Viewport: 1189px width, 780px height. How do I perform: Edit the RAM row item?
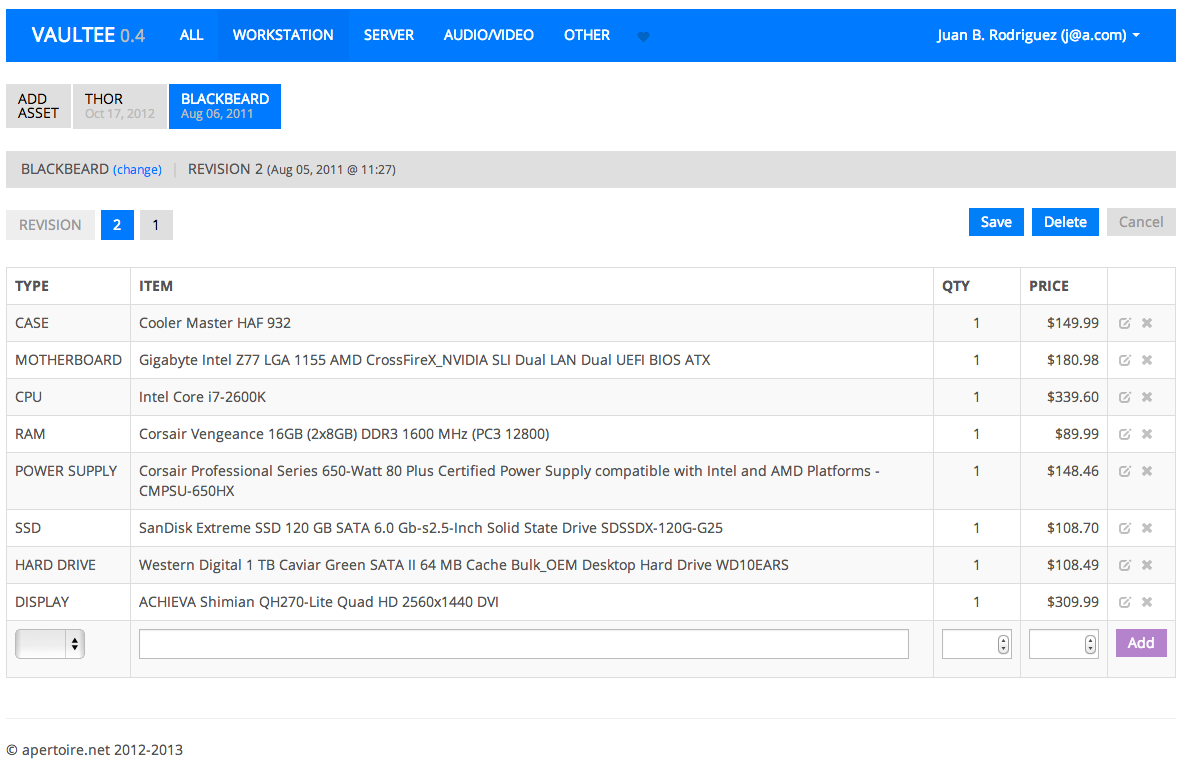pos(1125,434)
